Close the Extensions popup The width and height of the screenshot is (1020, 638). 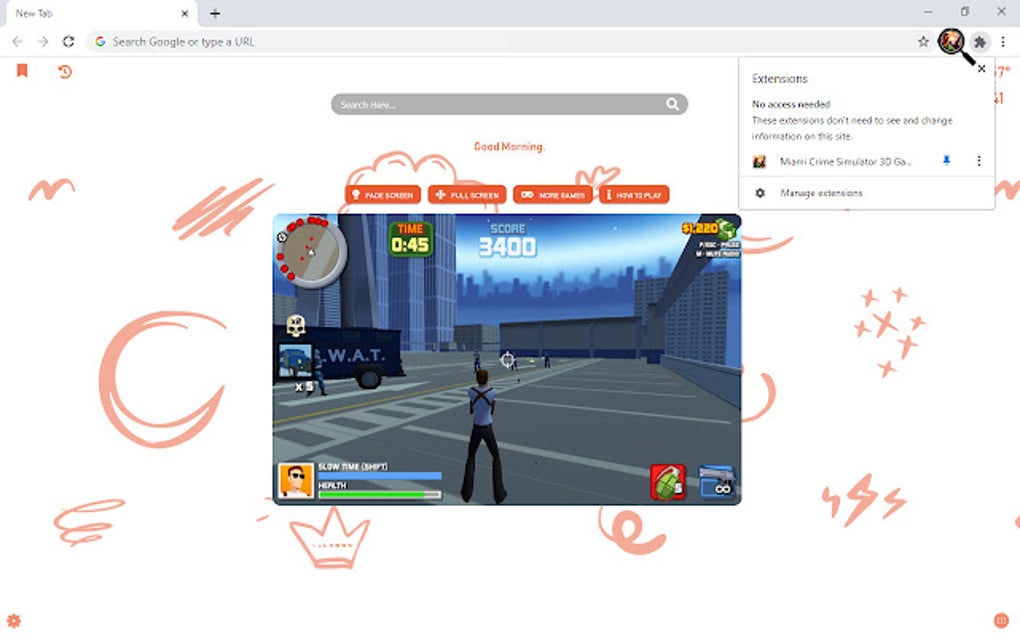(x=981, y=68)
